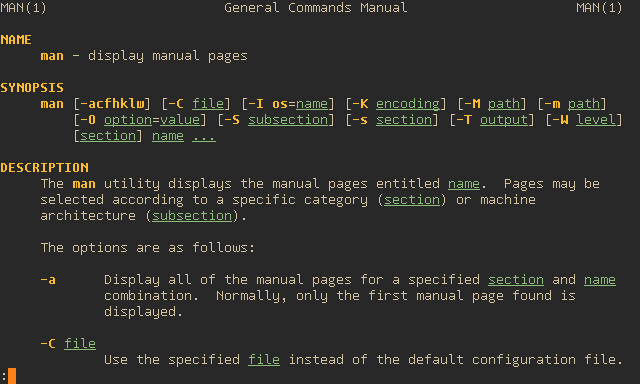This screenshot has width=640, height=384.
Task: Click the underlined 'level' argument after -W
Action: coord(596,120)
